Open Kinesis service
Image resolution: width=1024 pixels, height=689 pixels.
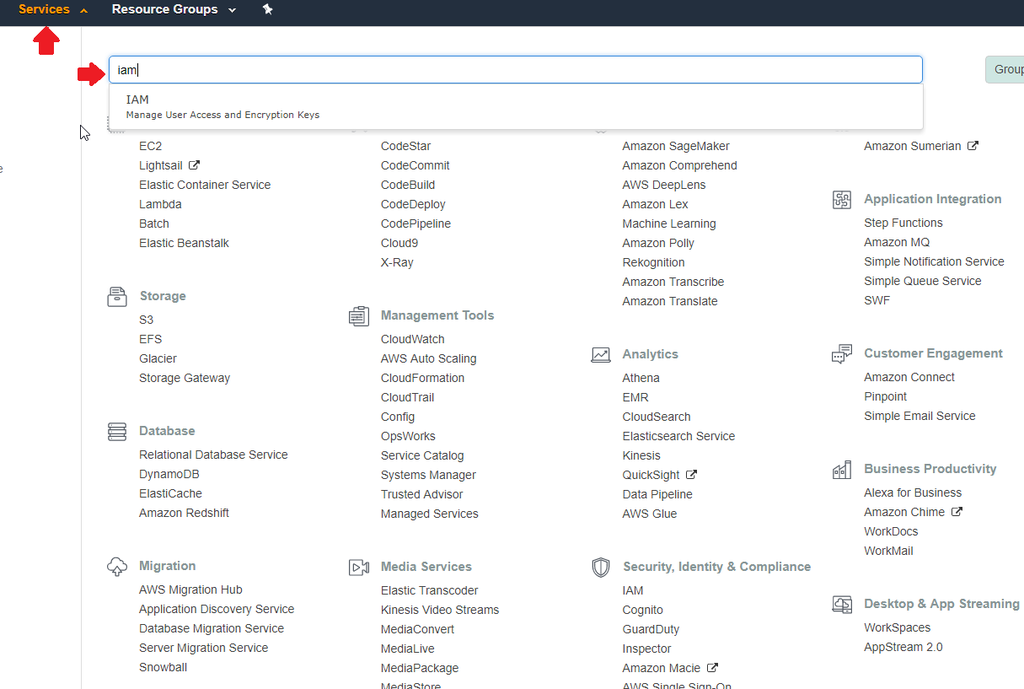tap(641, 456)
